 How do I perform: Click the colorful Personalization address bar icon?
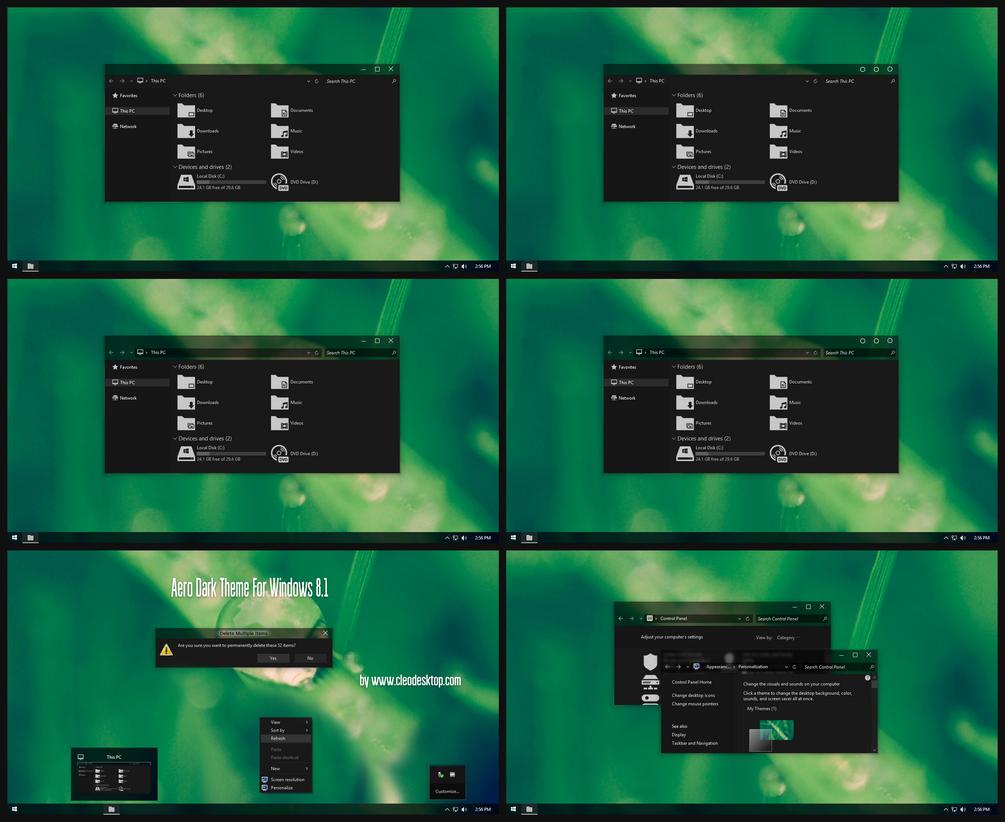click(697, 667)
